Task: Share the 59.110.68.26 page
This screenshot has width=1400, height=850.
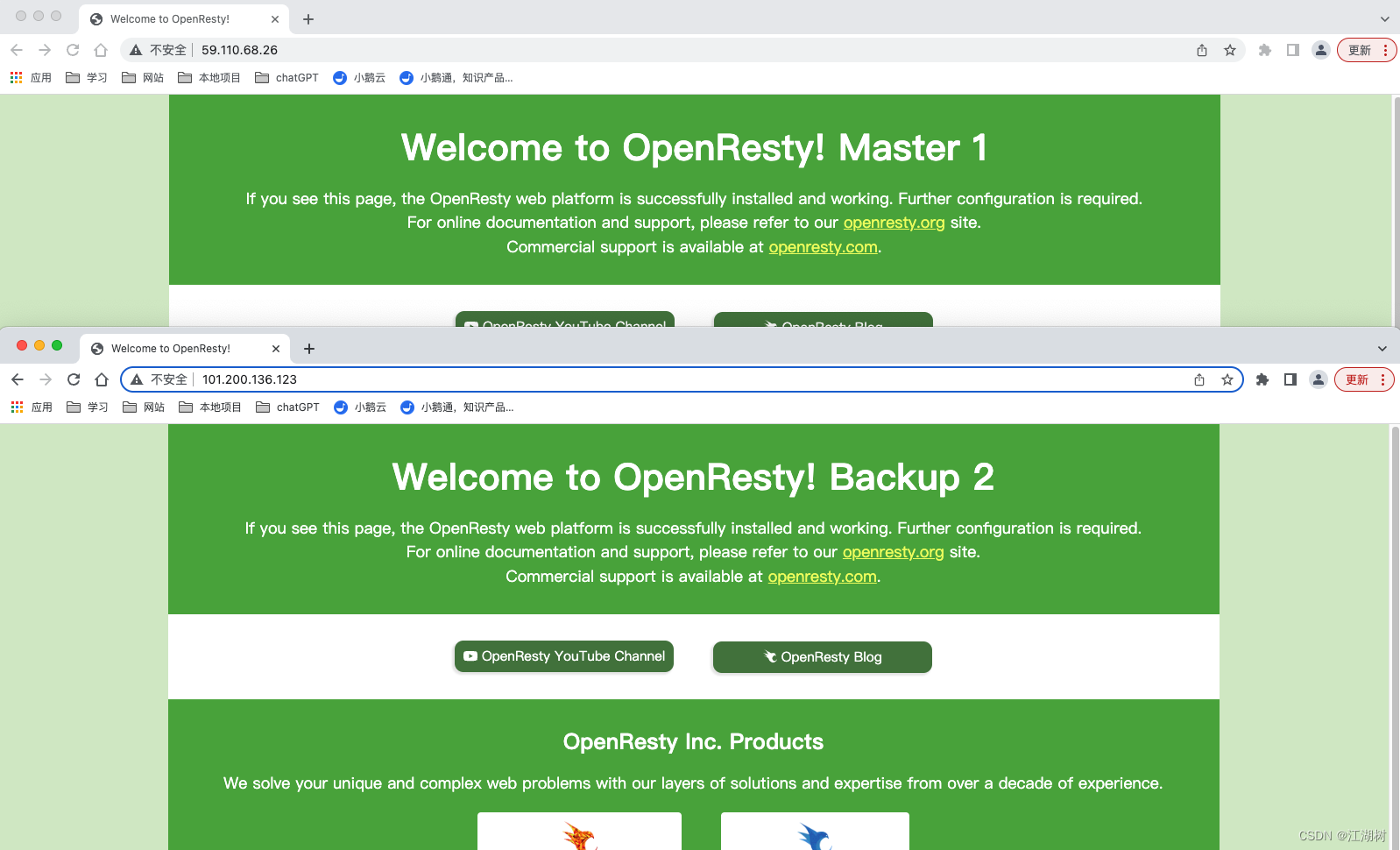Action: click(1202, 50)
